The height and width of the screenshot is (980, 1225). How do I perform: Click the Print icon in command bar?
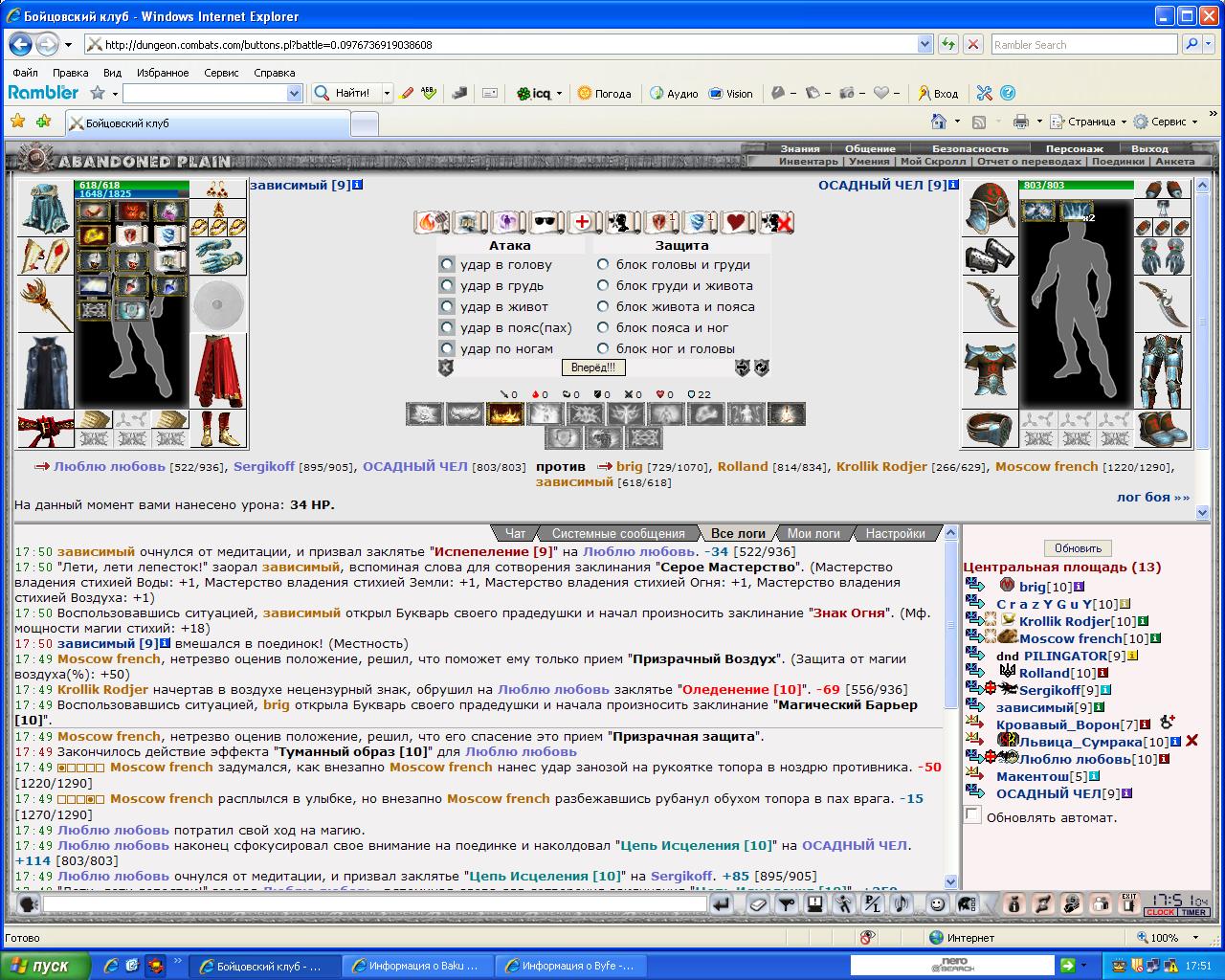1021,122
